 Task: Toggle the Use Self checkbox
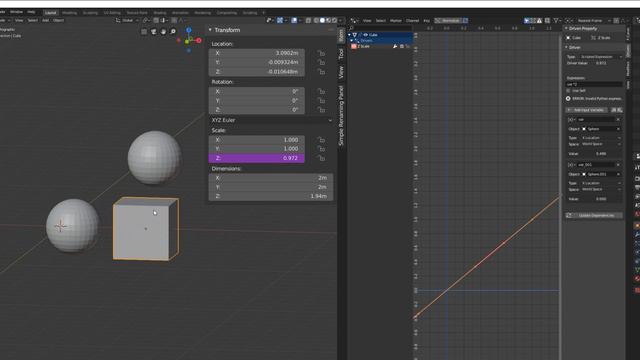click(x=569, y=91)
